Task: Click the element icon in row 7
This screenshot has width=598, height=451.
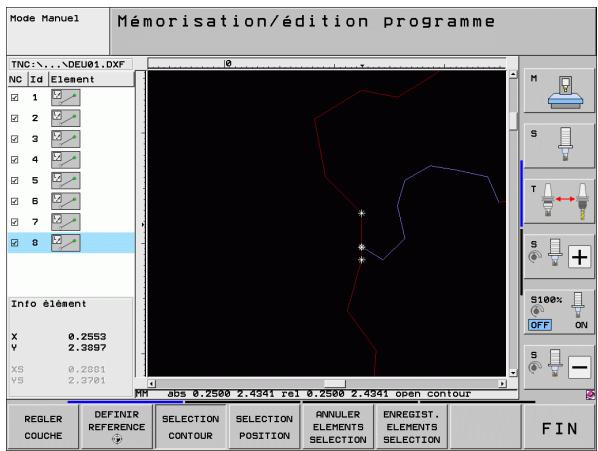Action: pos(66,222)
